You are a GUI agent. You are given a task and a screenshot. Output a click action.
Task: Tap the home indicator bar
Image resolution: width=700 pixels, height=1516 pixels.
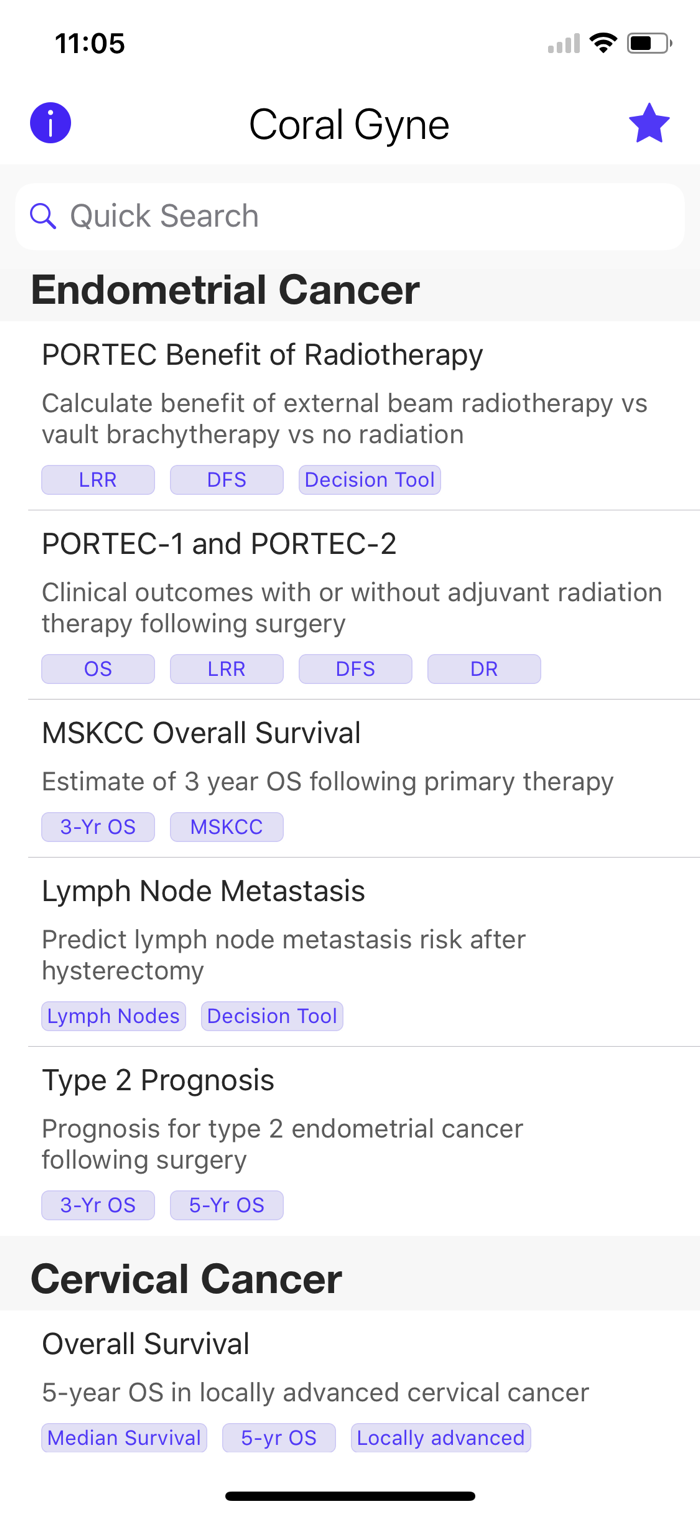tap(350, 1496)
